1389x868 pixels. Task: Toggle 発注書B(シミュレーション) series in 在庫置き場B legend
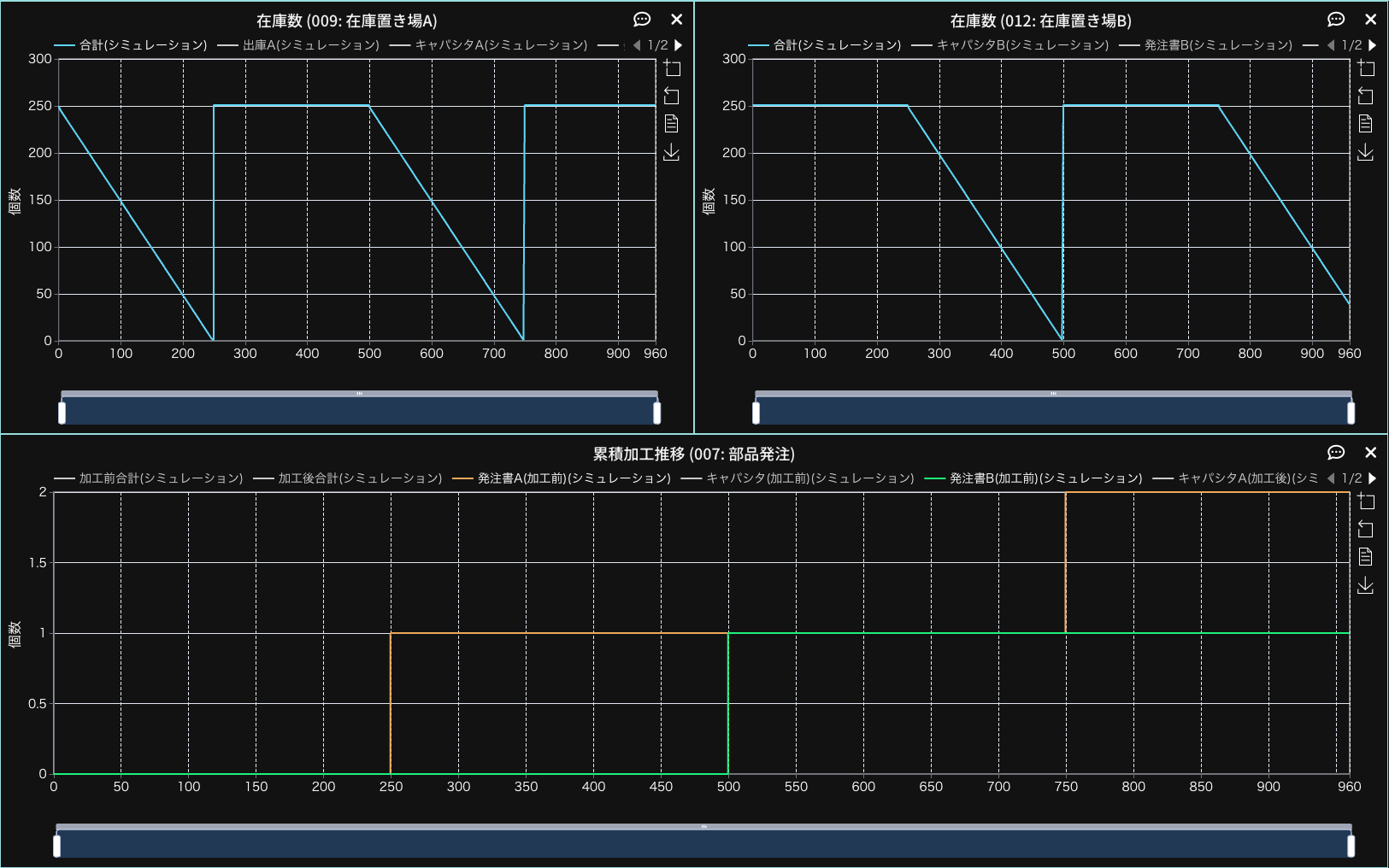tap(1206, 45)
